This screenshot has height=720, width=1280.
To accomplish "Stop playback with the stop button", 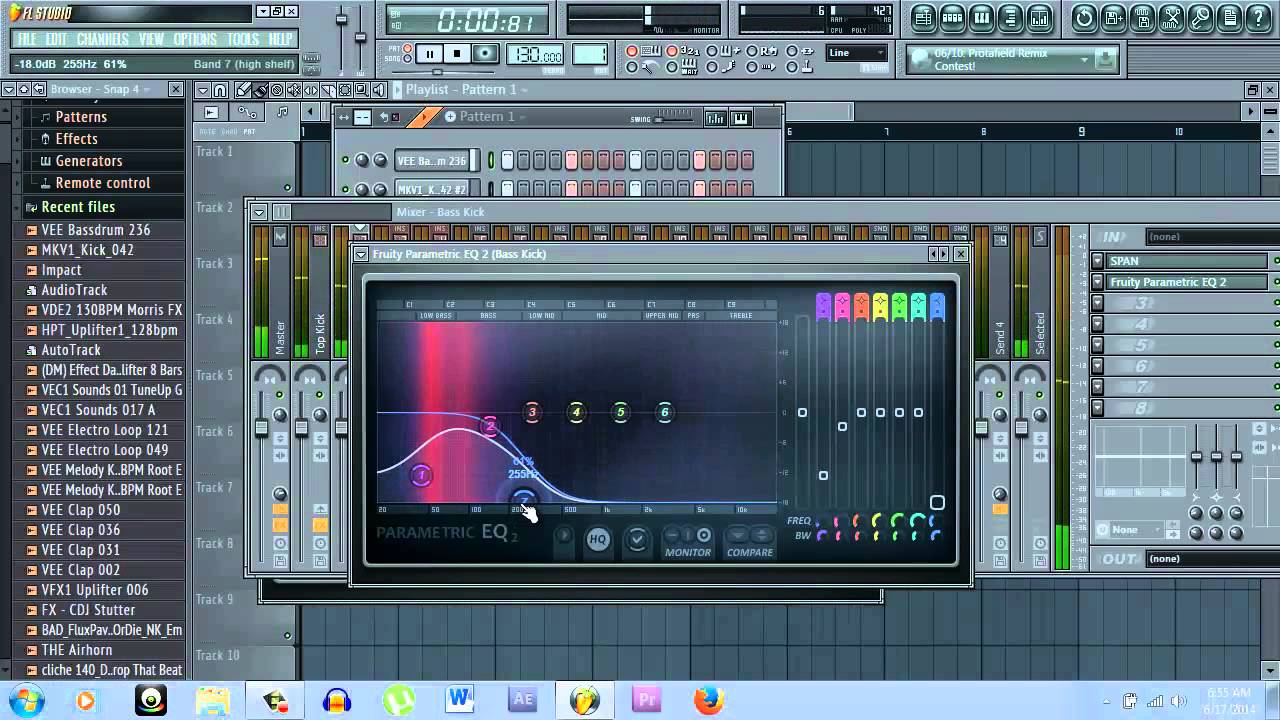I will click(457, 54).
